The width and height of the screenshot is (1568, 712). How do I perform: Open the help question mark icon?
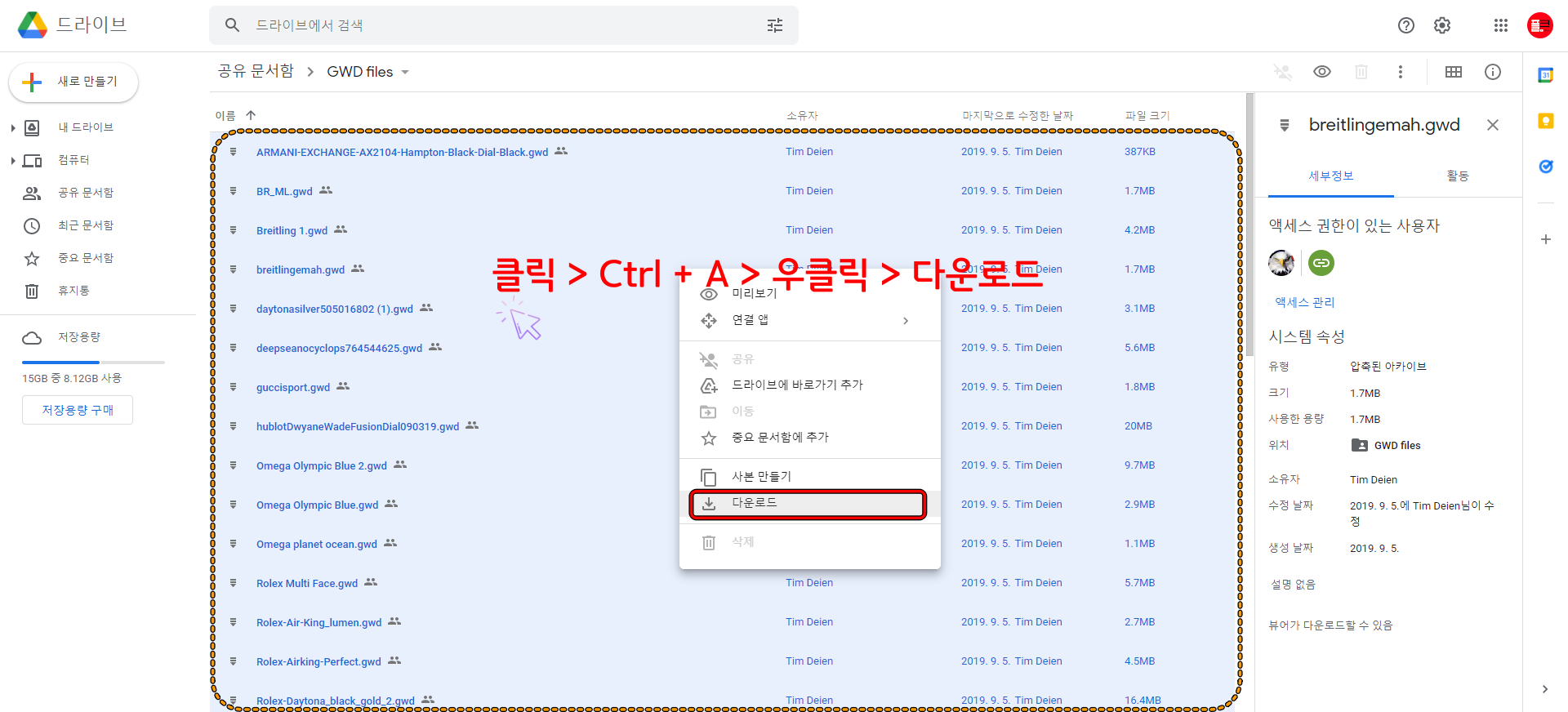pos(1406,25)
